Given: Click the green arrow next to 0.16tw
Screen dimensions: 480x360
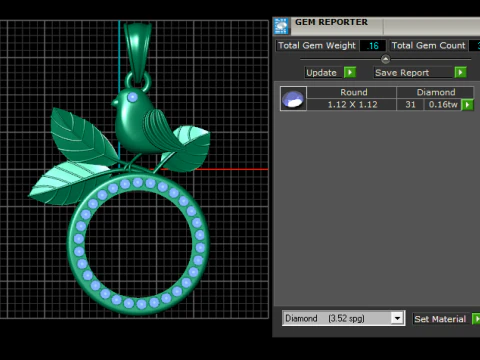Looking at the screenshot, I should click(x=467, y=105).
